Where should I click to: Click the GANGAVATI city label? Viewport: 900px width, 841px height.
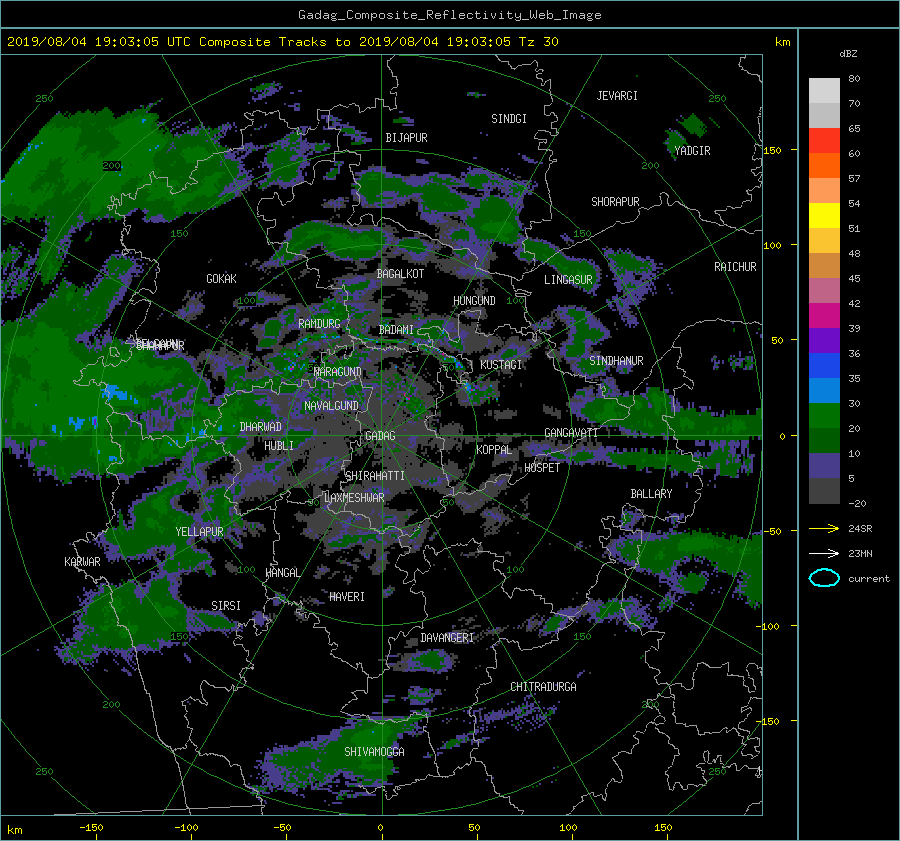(x=571, y=433)
